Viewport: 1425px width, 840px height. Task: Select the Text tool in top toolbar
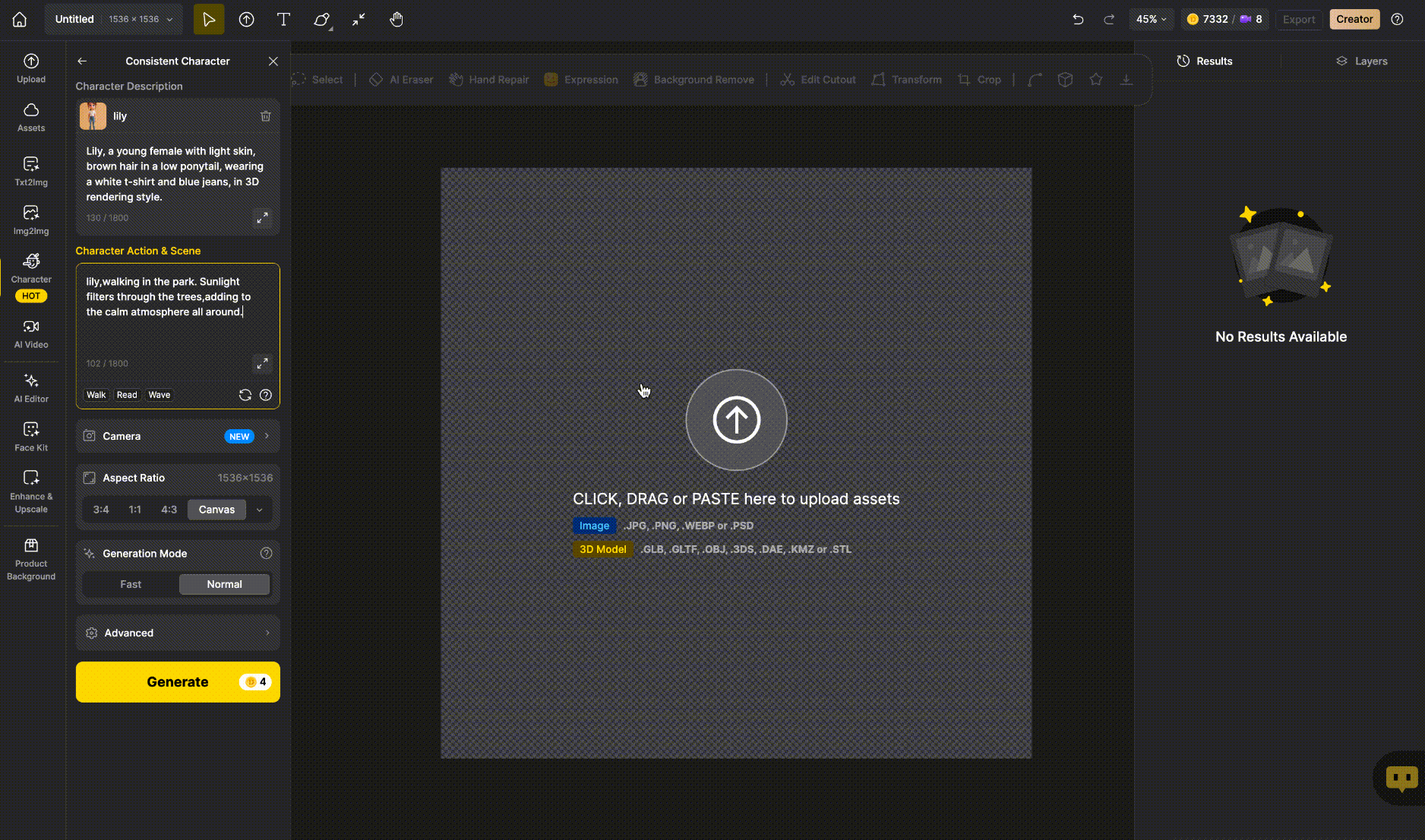point(283,19)
